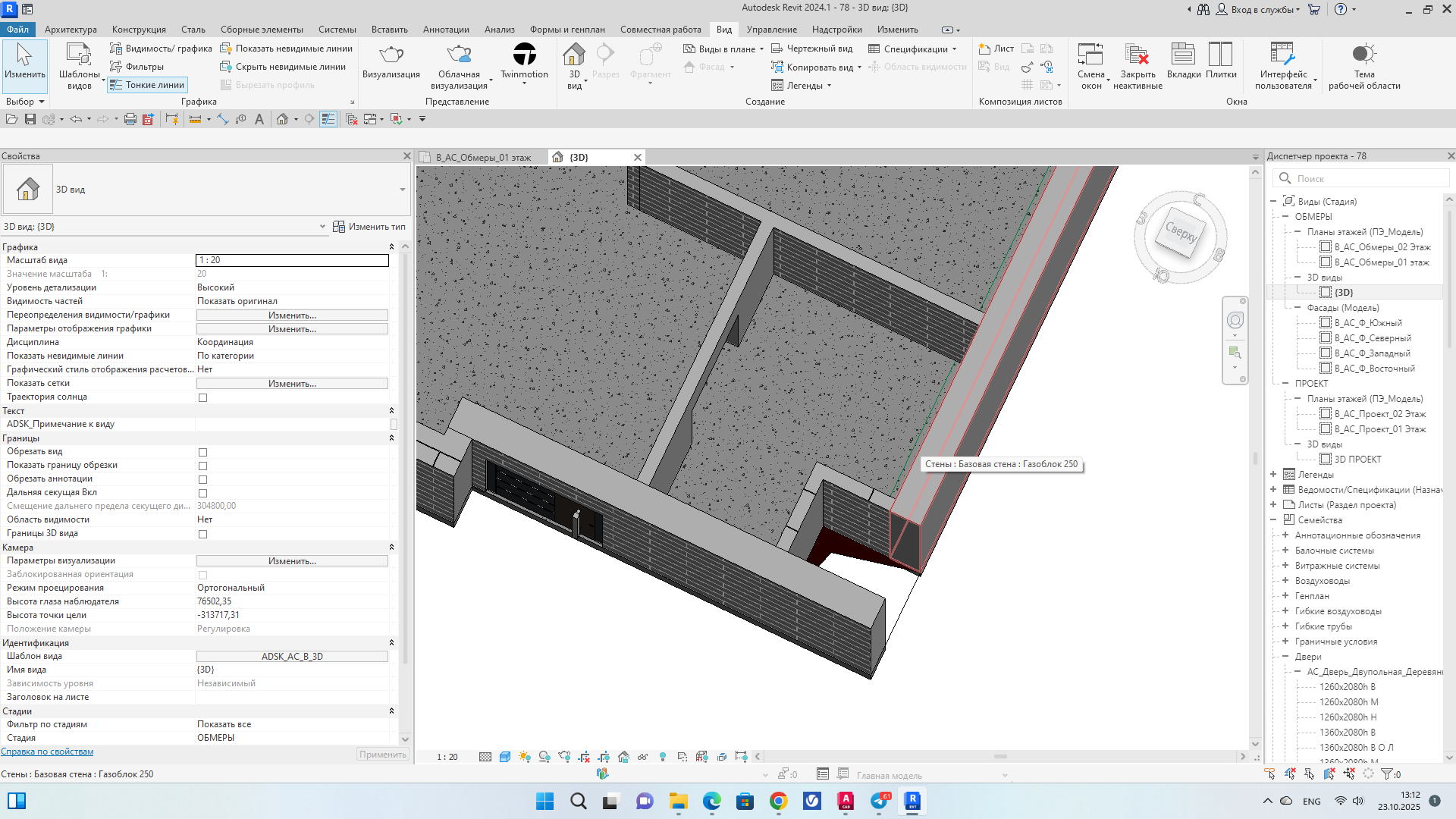Click the Render teapot icon
This screenshot has height=819, width=1456.
391,55
